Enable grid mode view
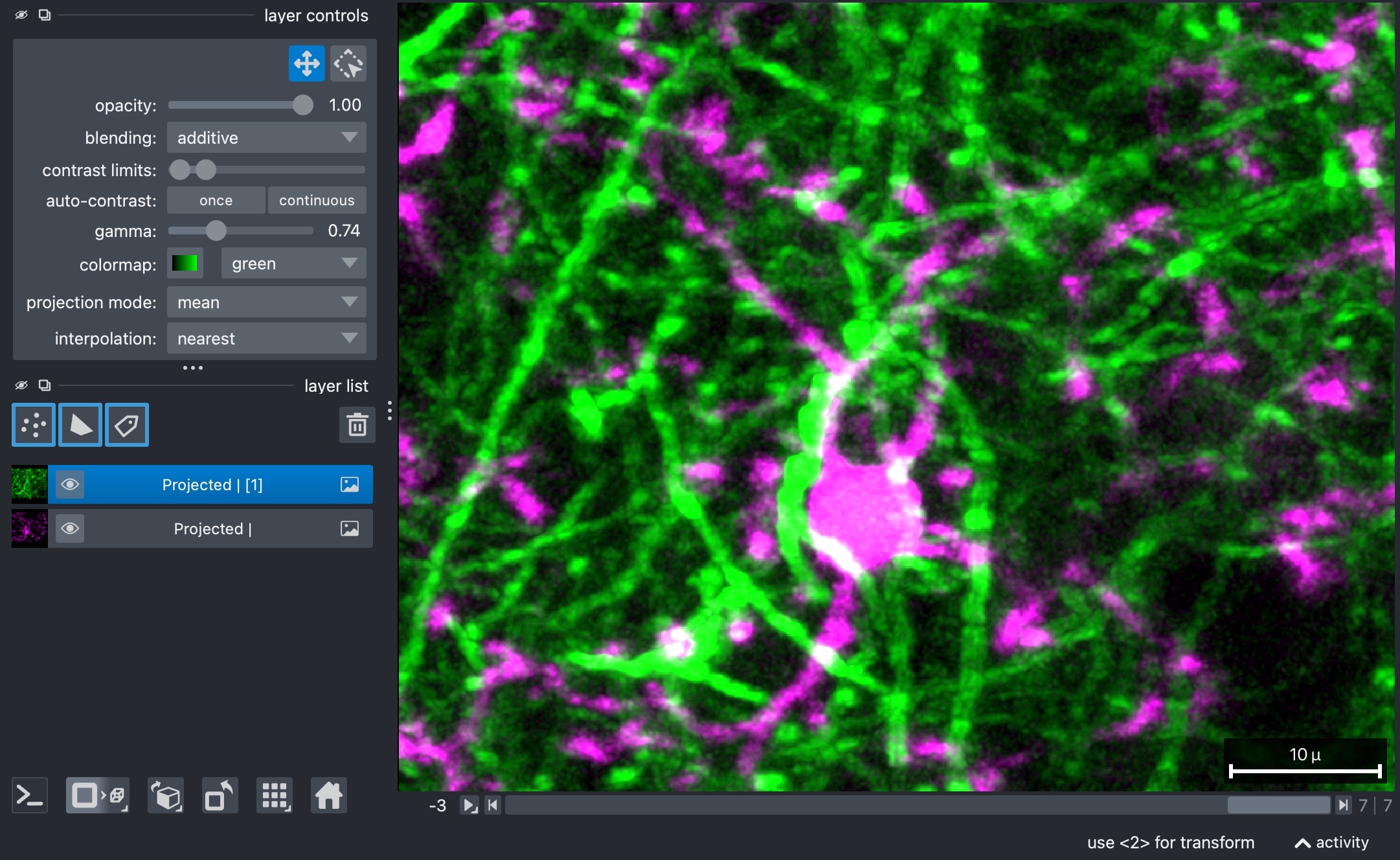 [275, 795]
